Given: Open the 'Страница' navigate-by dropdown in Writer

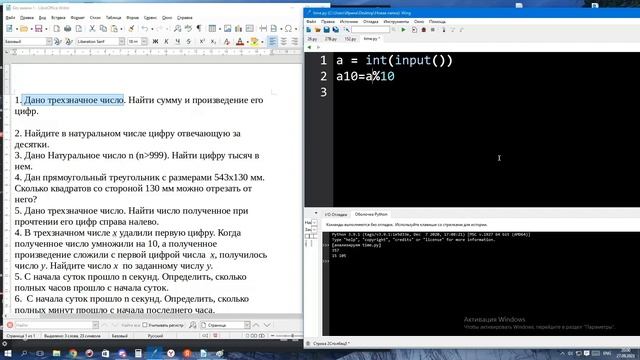Looking at the screenshot, I should 247,325.
